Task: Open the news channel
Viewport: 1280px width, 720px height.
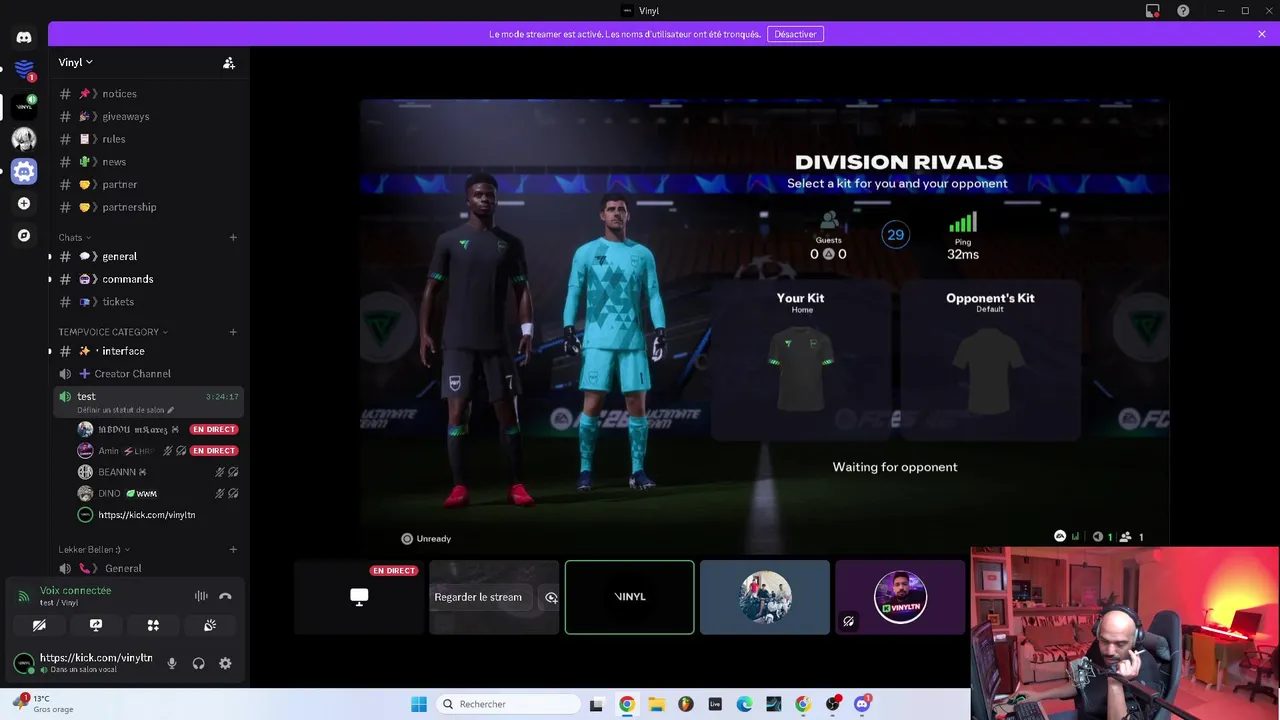Action: click(x=148, y=162)
